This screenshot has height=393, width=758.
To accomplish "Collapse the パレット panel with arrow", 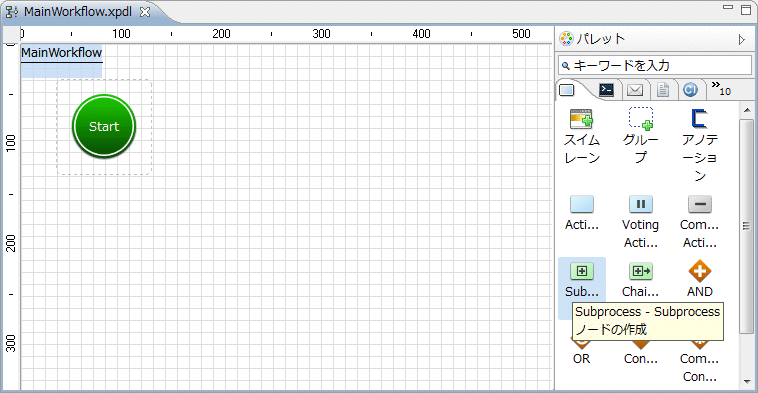I will click(x=742, y=40).
